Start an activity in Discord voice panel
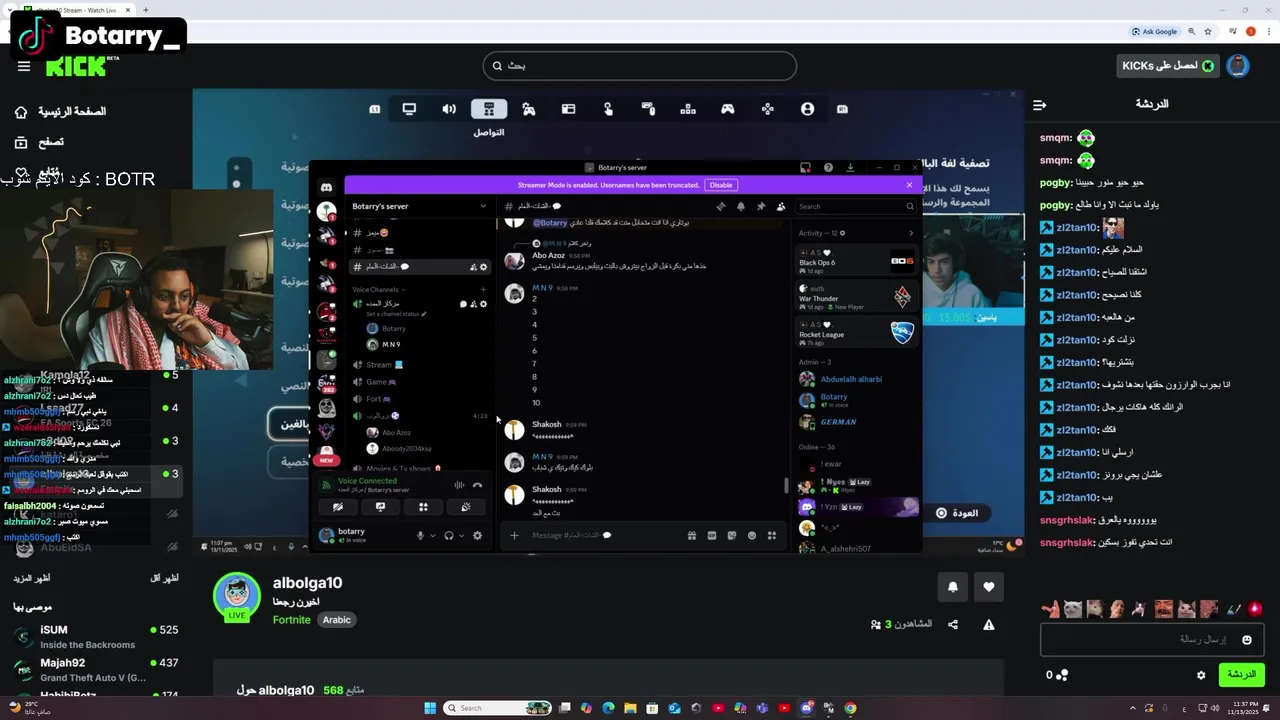Image resolution: width=1280 pixels, height=720 pixels. pos(423,507)
